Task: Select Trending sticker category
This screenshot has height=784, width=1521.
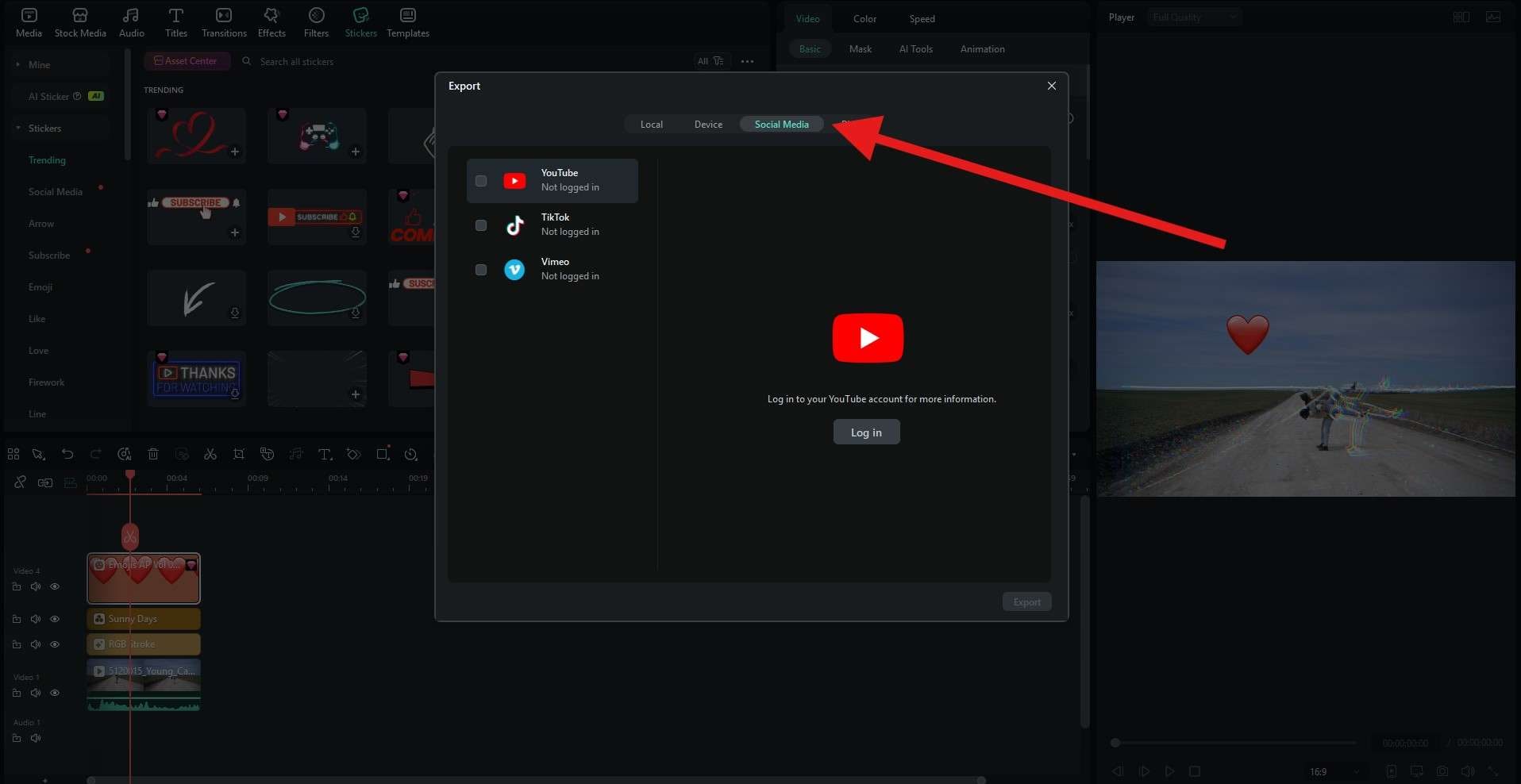Action: coord(47,159)
